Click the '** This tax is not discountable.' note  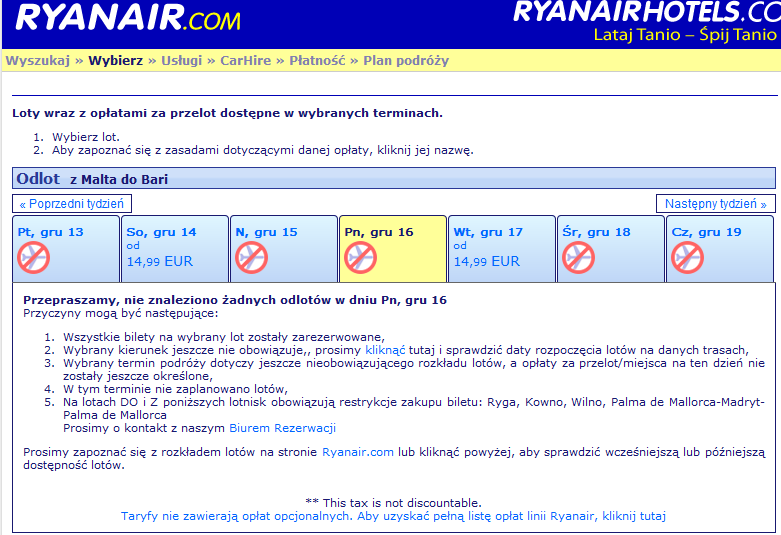tap(393, 503)
